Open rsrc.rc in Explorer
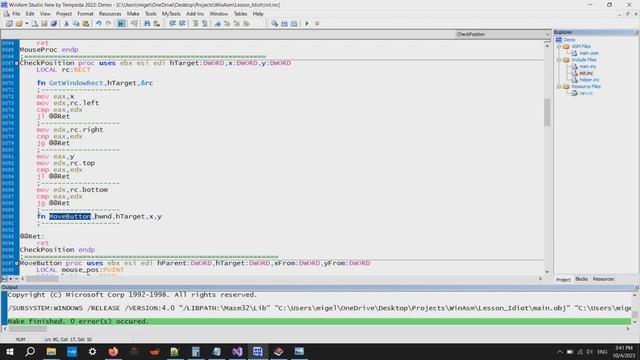The height and width of the screenshot is (360, 640). pyautogui.click(x=586, y=93)
